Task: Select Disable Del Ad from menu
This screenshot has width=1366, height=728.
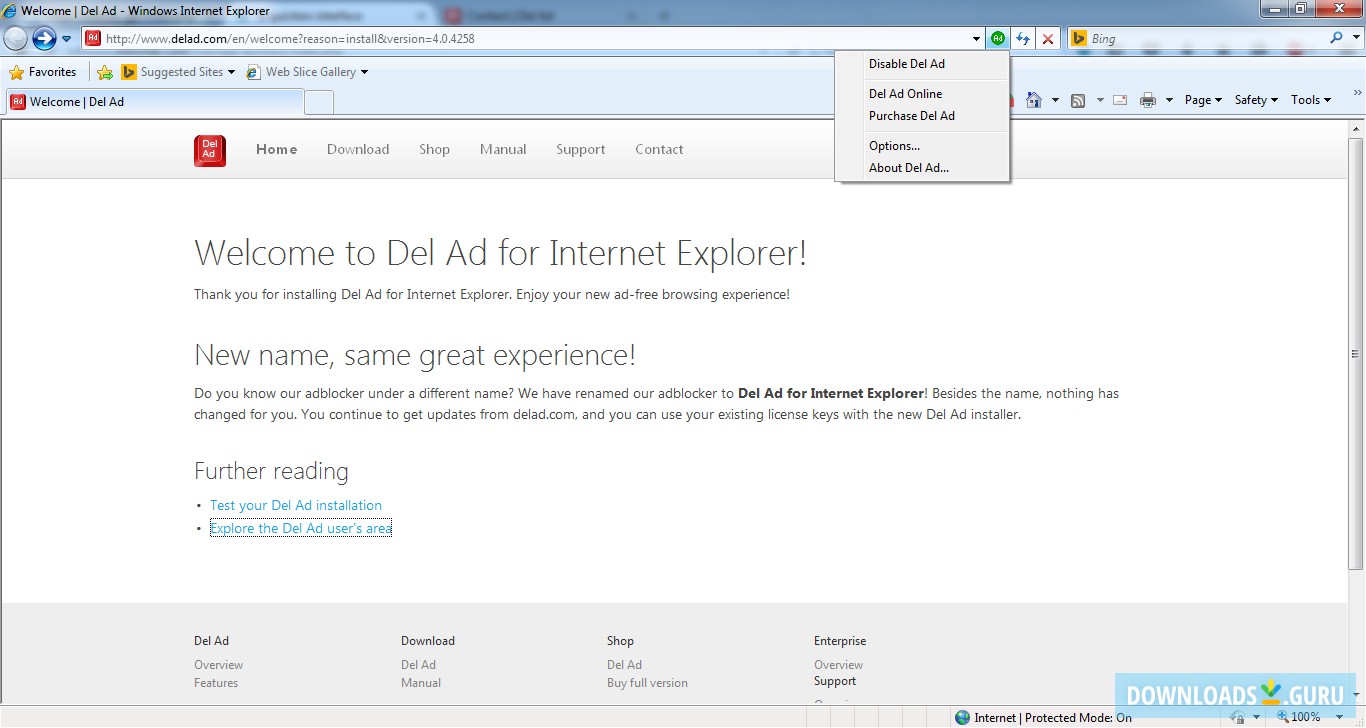Action: [906, 64]
